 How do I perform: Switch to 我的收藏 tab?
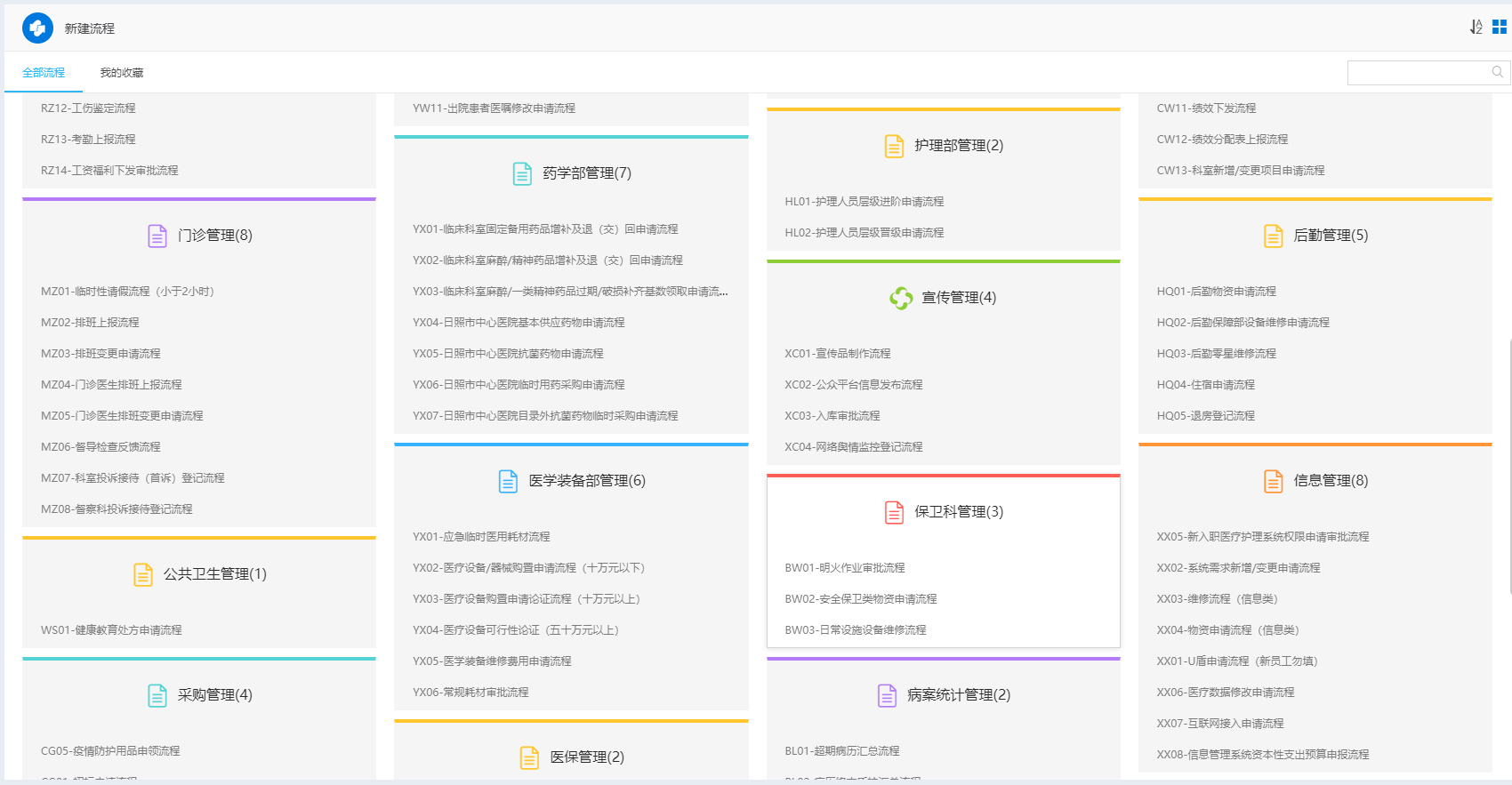tap(122, 73)
